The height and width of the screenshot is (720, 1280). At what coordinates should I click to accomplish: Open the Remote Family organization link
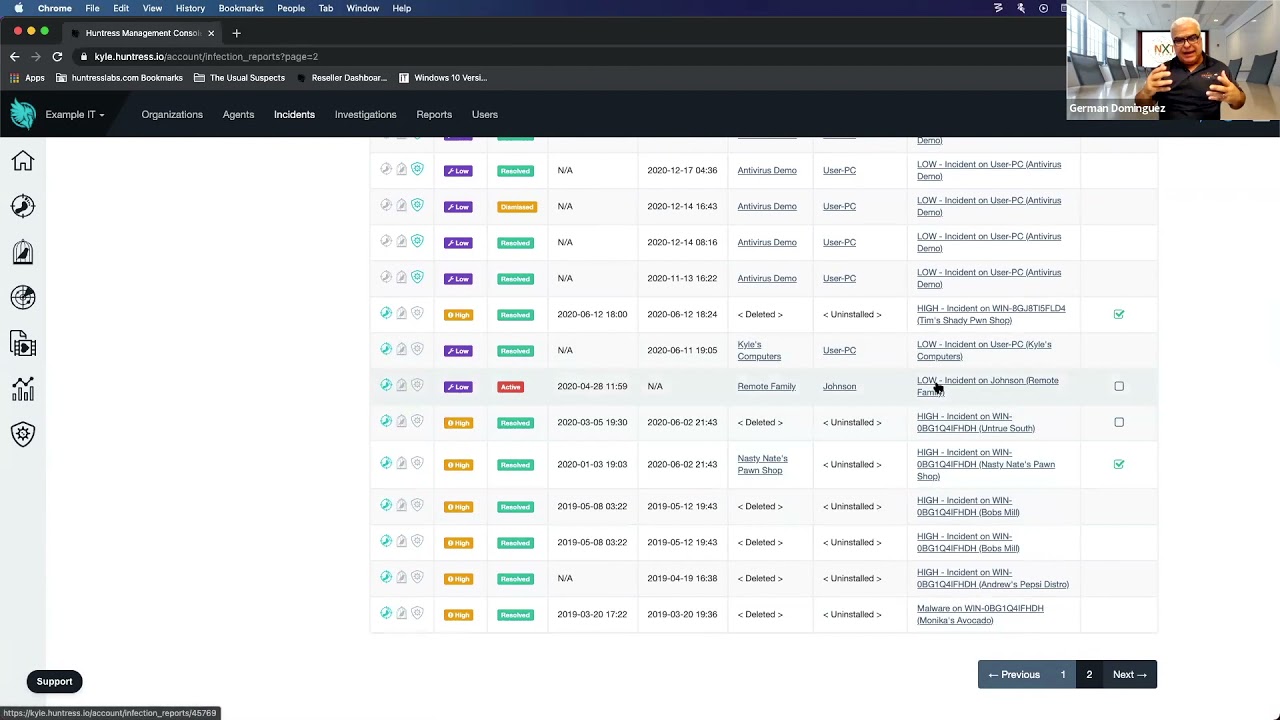[x=766, y=386]
